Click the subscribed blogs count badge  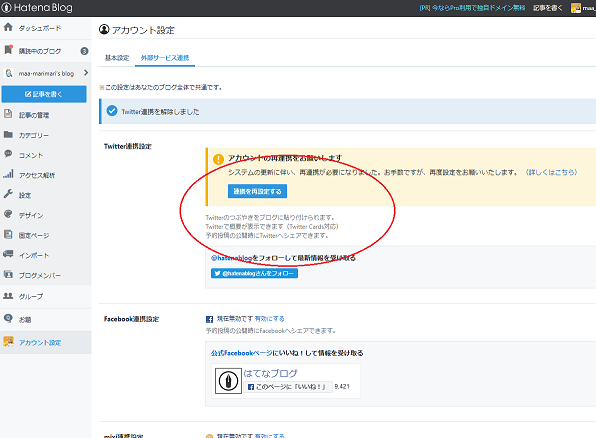click(x=84, y=51)
